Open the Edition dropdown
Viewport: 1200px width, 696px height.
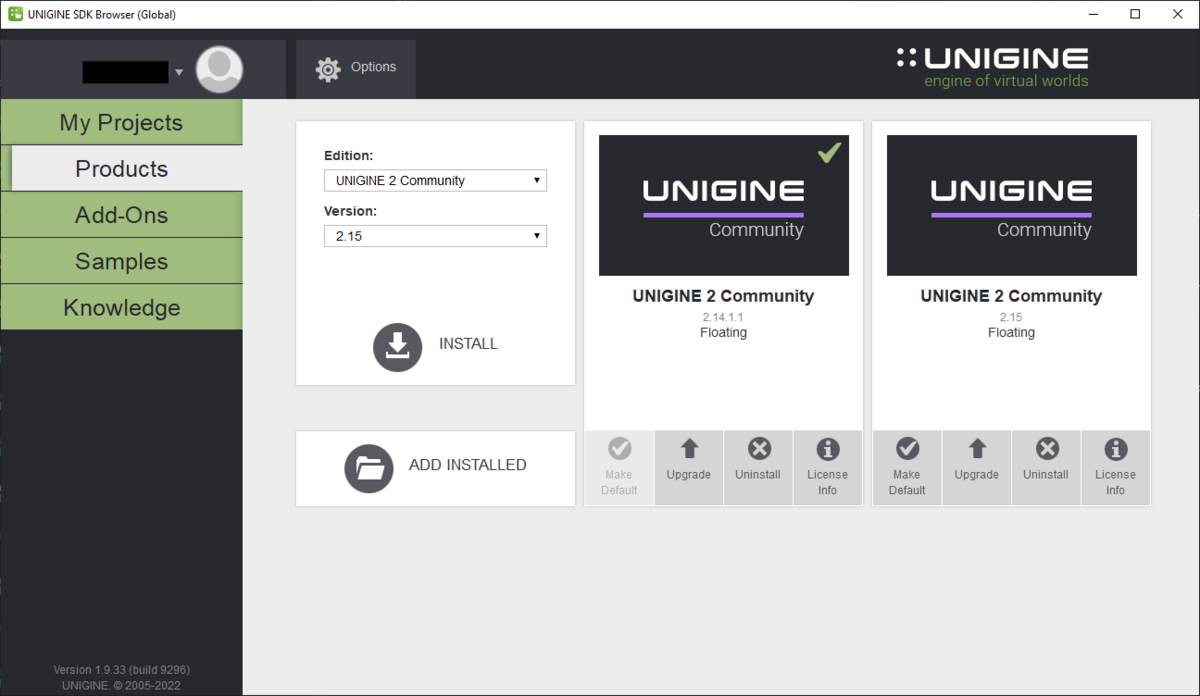click(435, 181)
